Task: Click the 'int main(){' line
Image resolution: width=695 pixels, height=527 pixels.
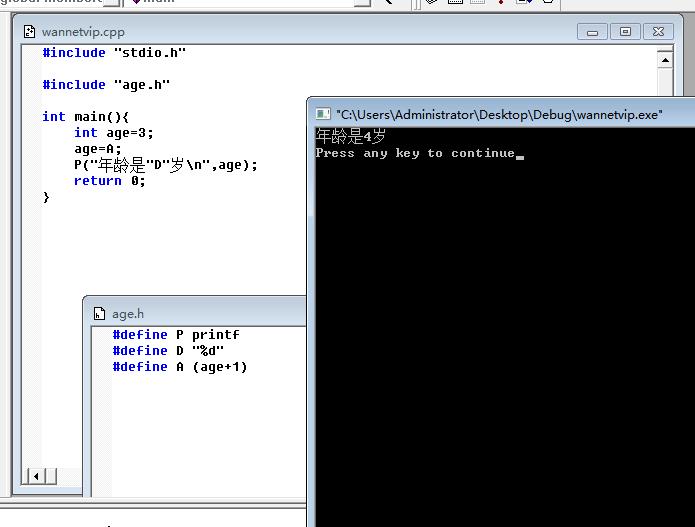Action: [x=86, y=117]
